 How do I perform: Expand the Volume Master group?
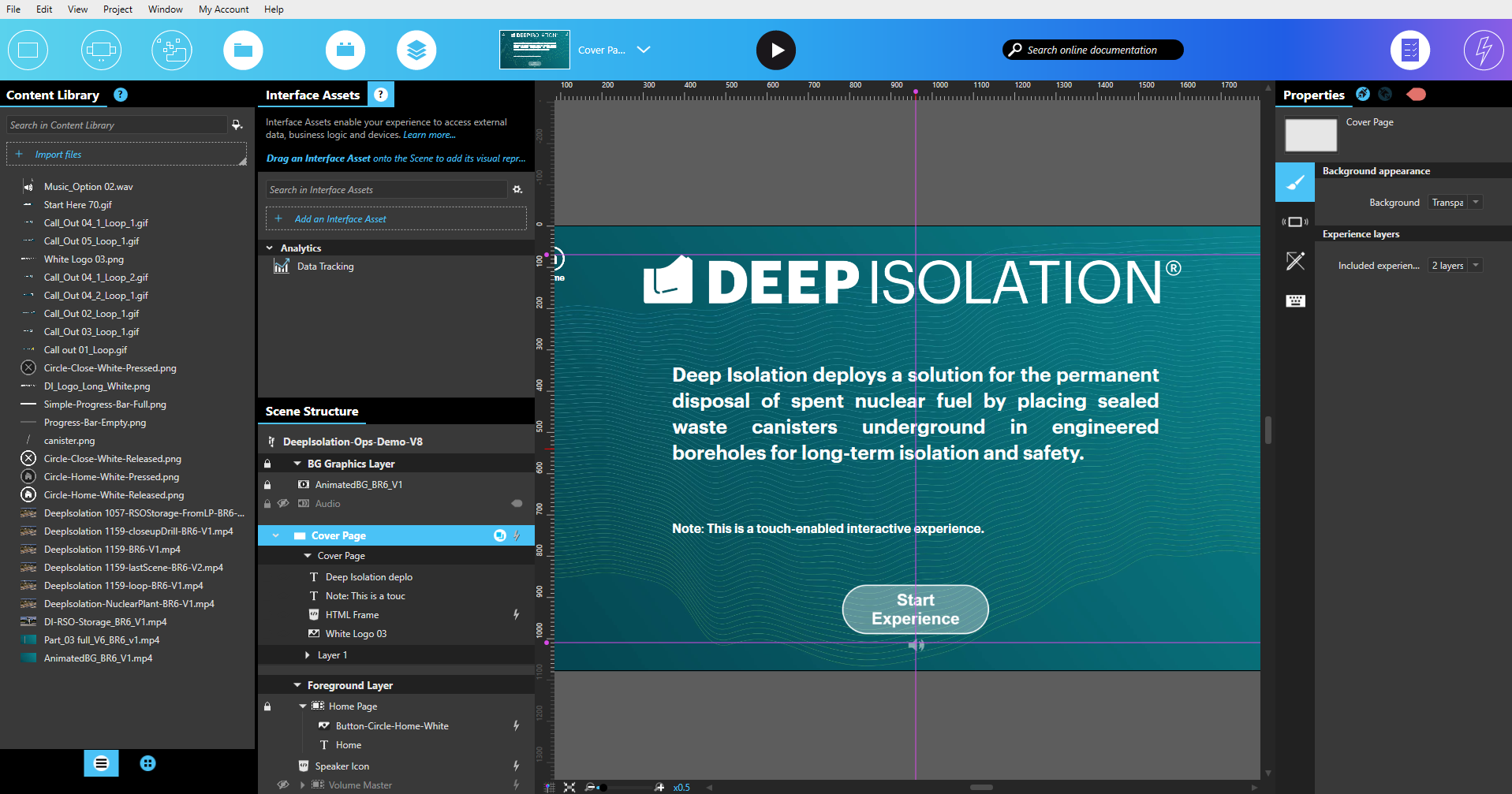pyautogui.click(x=303, y=785)
